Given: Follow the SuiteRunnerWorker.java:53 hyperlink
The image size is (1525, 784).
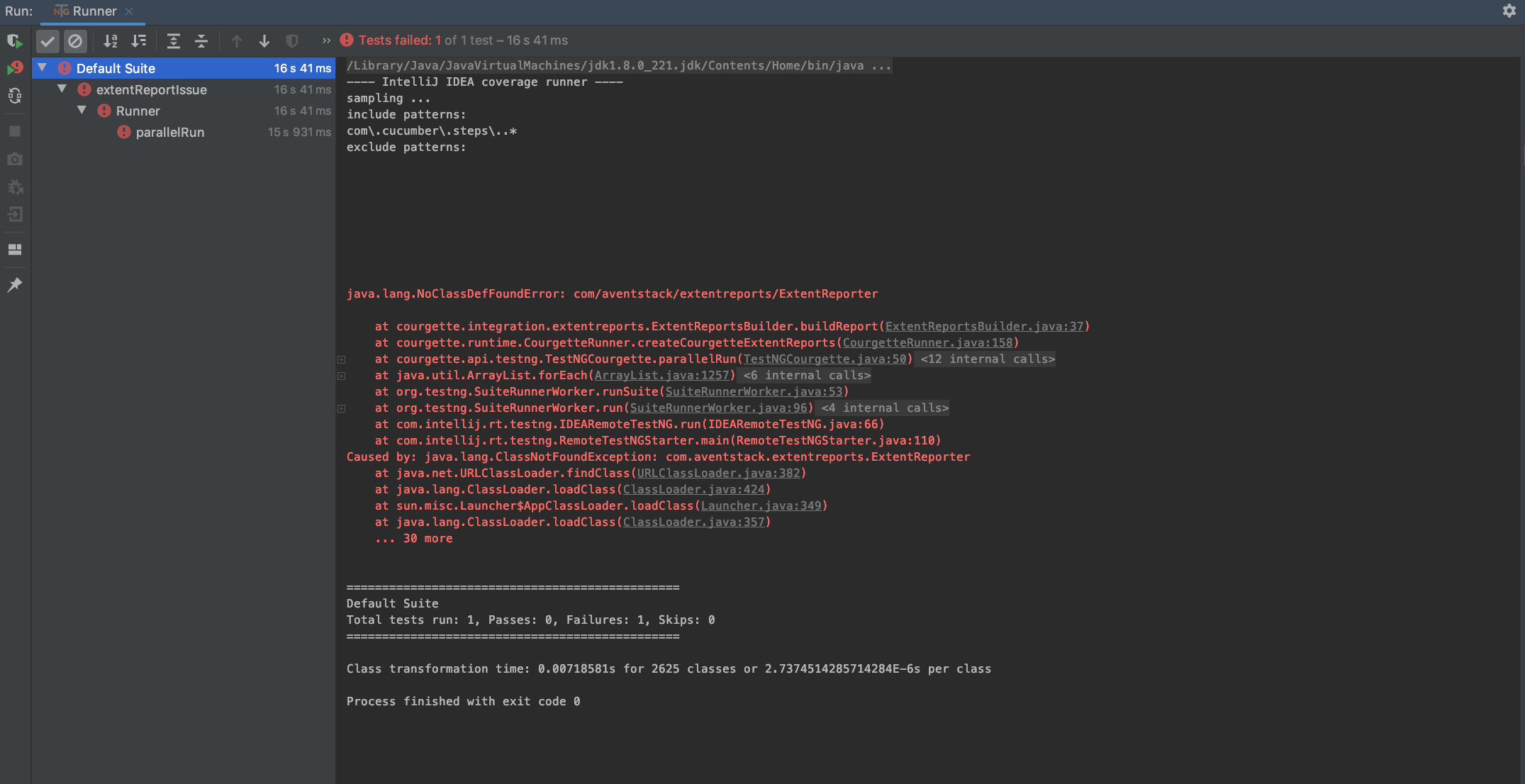Looking at the screenshot, I should pyautogui.click(x=754, y=391).
